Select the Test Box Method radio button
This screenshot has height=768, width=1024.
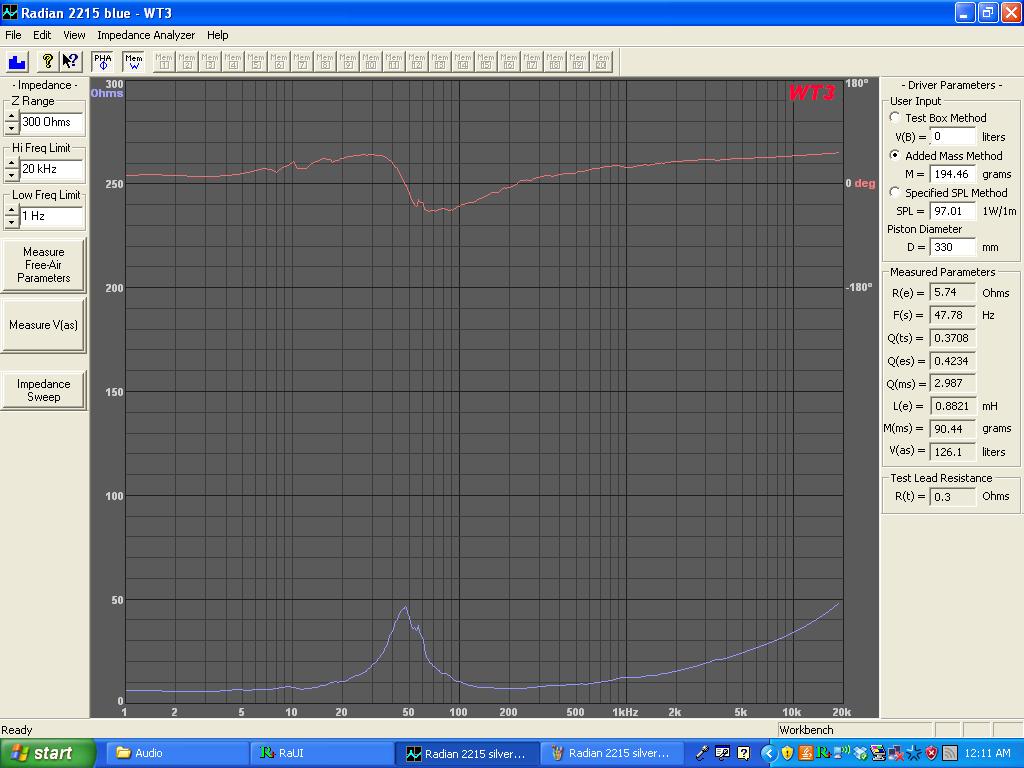pos(895,118)
